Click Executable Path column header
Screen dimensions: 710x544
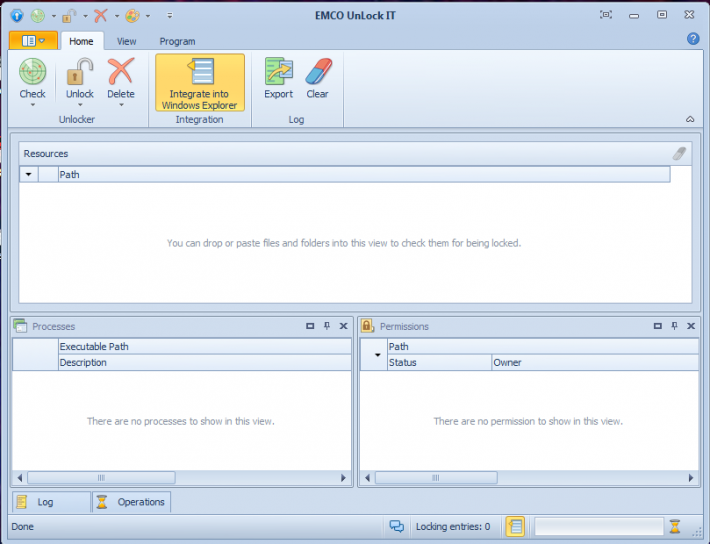(205, 347)
